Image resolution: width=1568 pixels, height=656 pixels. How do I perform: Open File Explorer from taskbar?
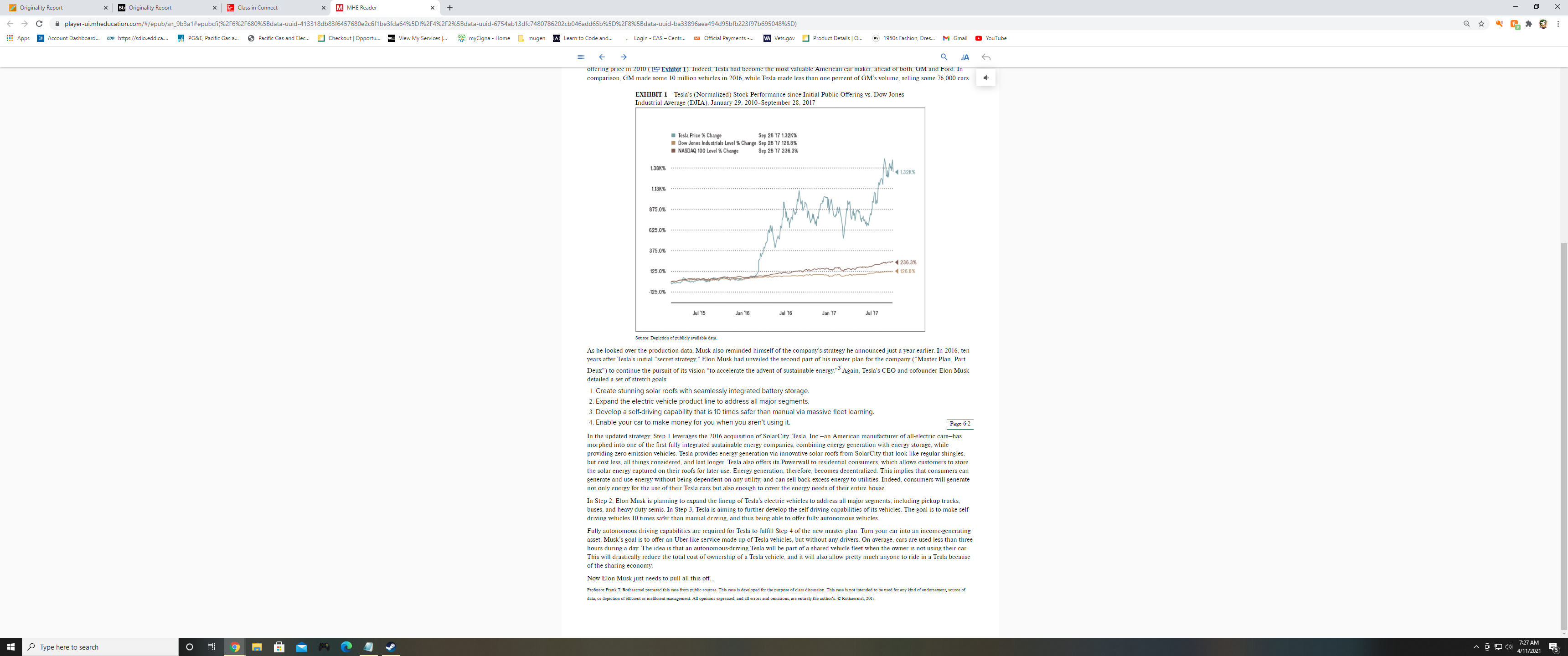[257, 647]
